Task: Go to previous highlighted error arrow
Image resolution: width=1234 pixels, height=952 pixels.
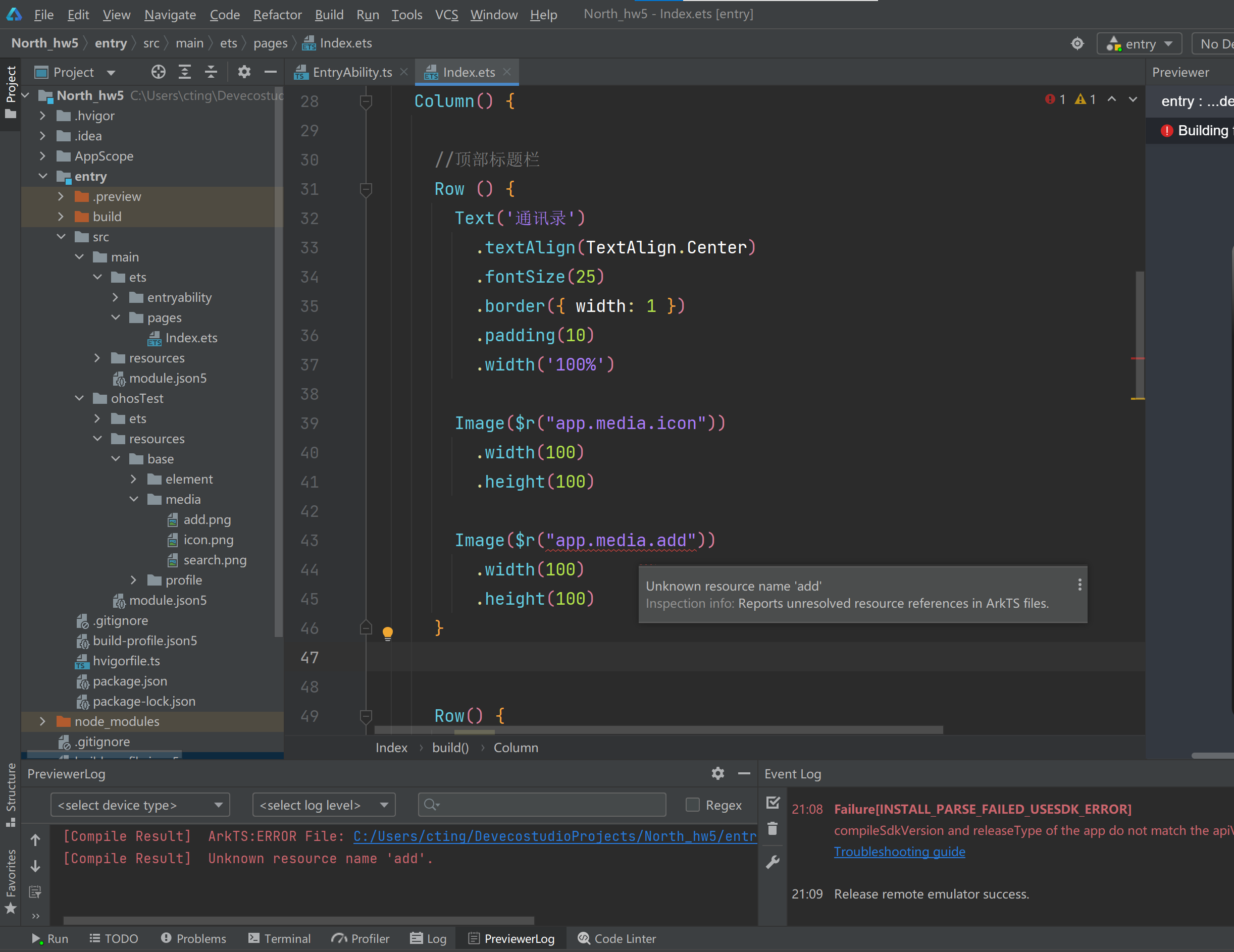Action: coord(1111,99)
